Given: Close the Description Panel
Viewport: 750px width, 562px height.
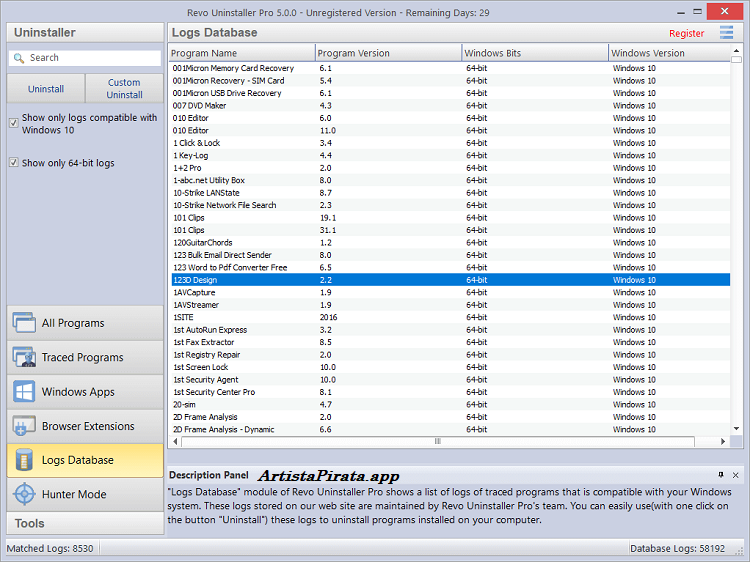Looking at the screenshot, I should point(736,475).
